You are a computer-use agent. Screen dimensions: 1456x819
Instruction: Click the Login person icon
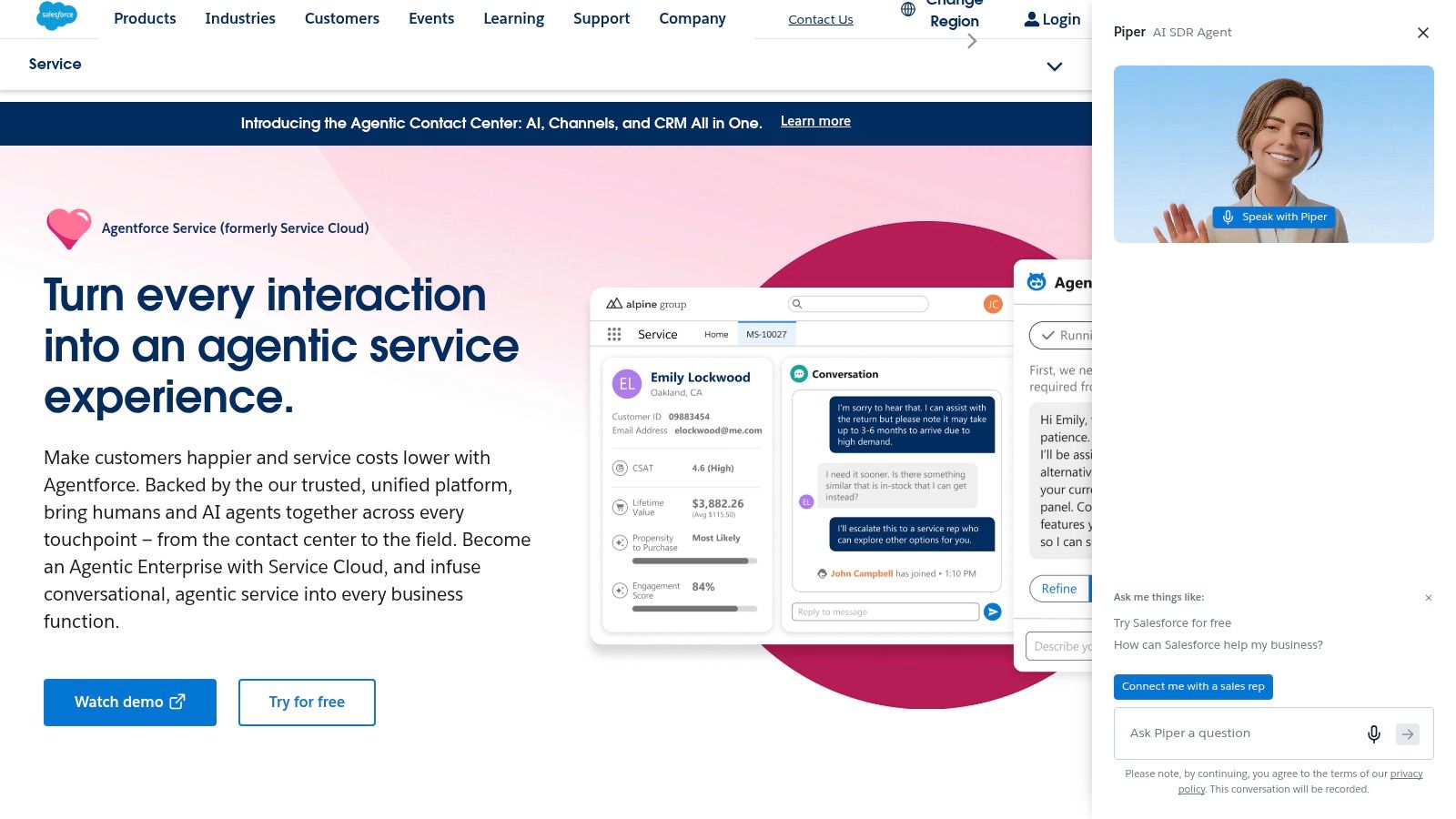tap(1031, 19)
